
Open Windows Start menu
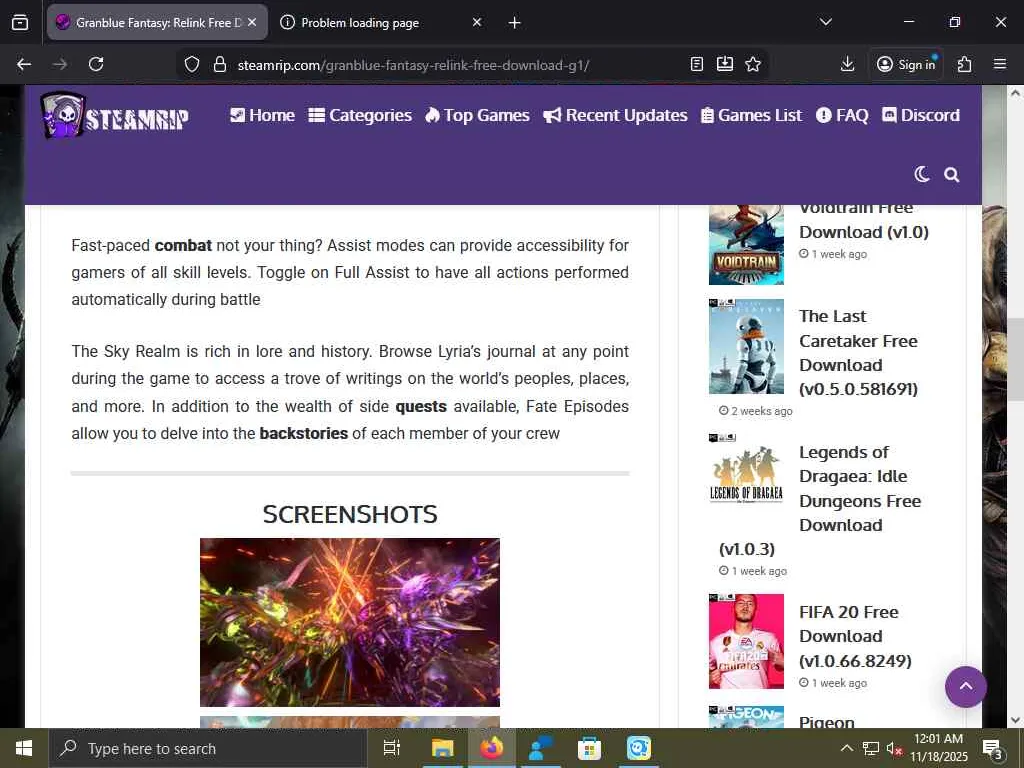point(24,748)
